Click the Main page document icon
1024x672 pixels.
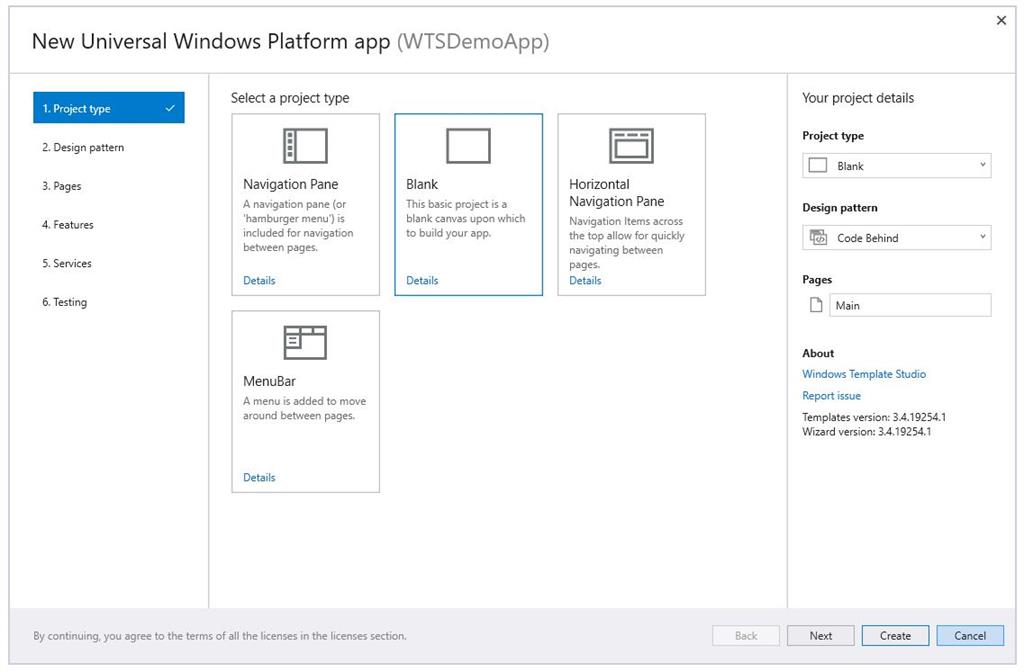pos(814,305)
